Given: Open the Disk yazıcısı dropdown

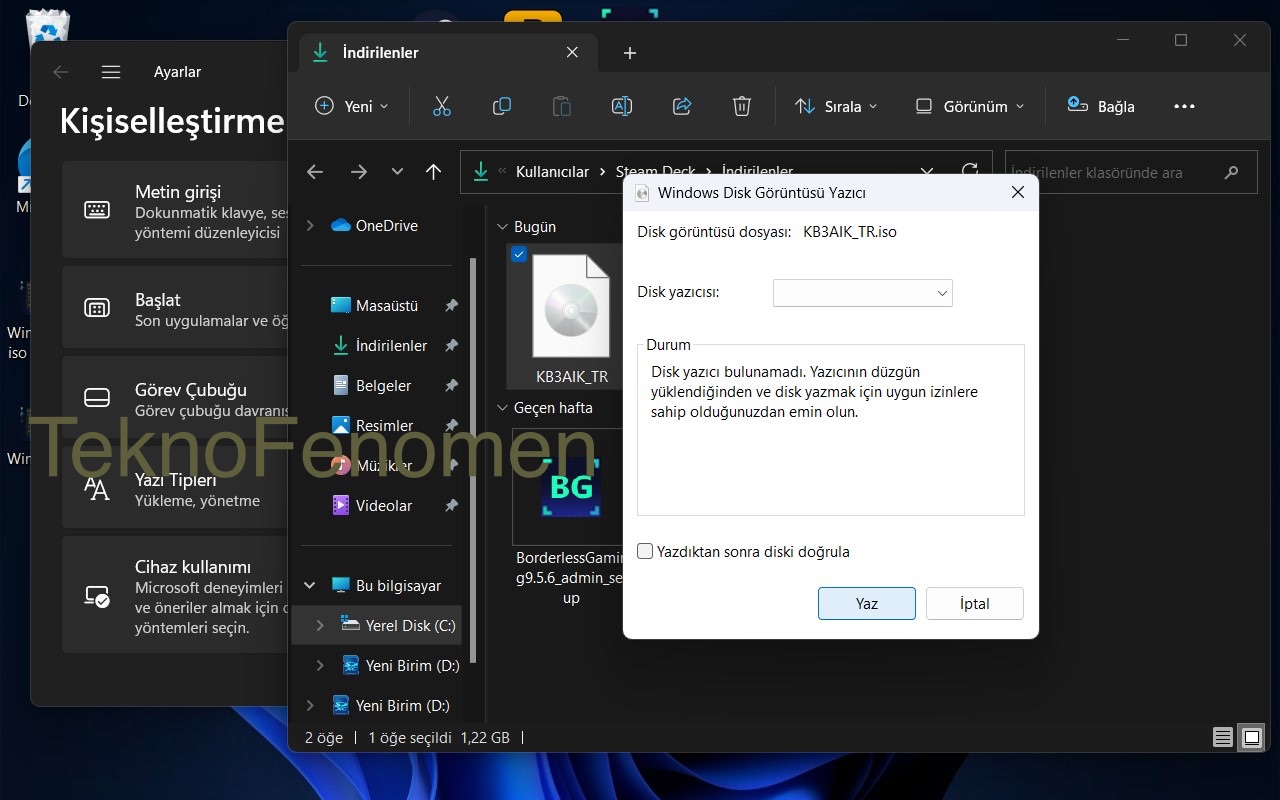Looking at the screenshot, I should [863, 293].
